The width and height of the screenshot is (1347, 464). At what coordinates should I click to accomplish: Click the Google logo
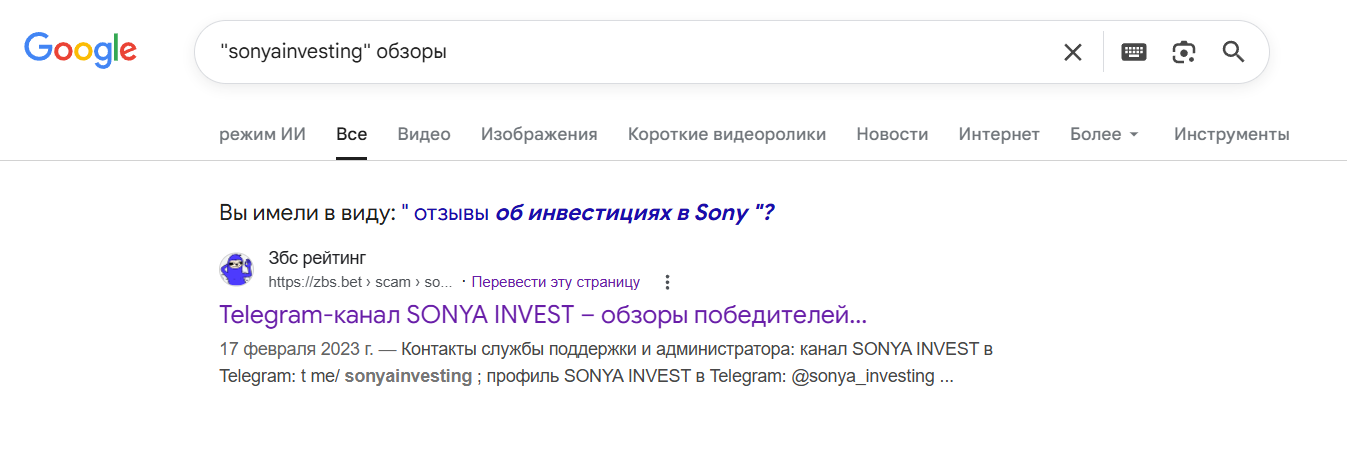[80, 50]
